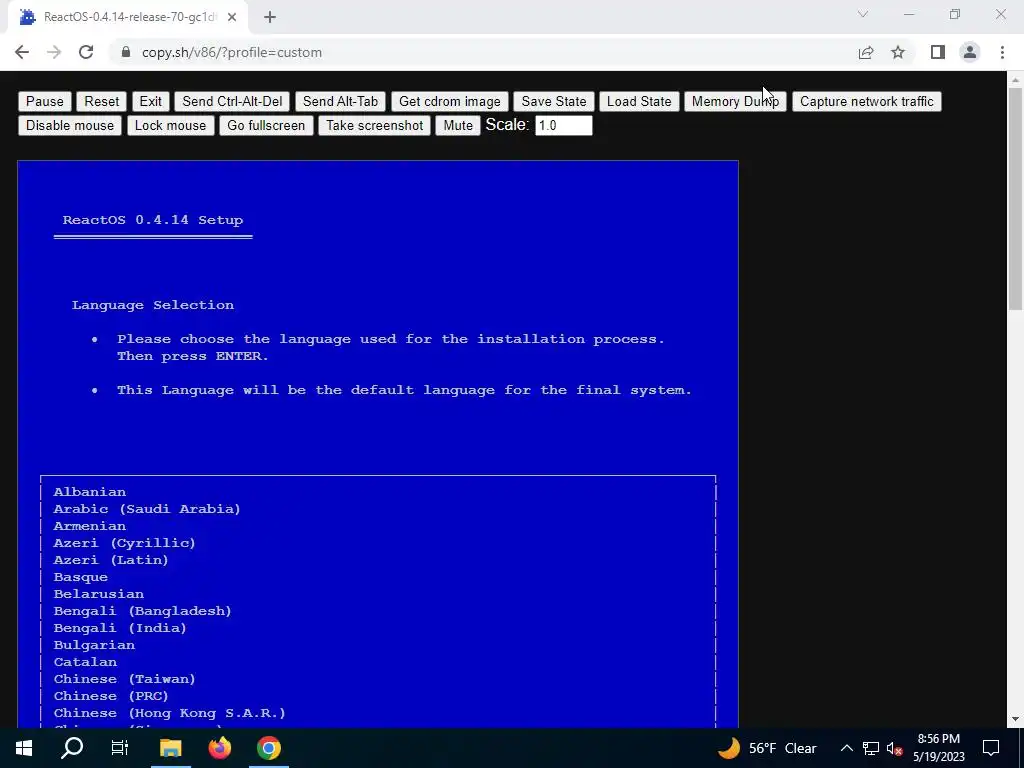Click the Exit button
The image size is (1024, 768).
150,101
